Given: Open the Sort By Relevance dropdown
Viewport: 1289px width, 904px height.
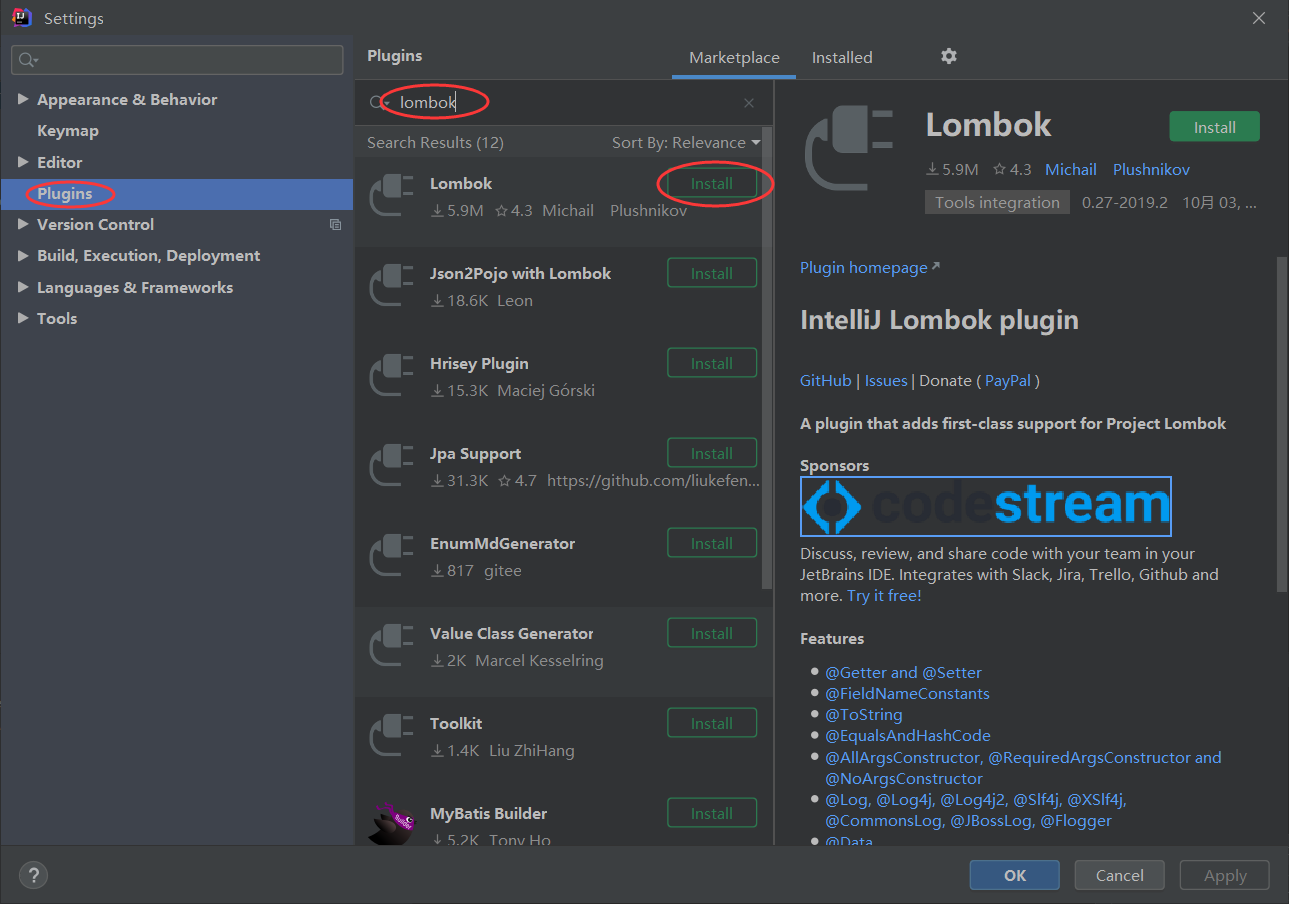Looking at the screenshot, I should click(x=686, y=143).
